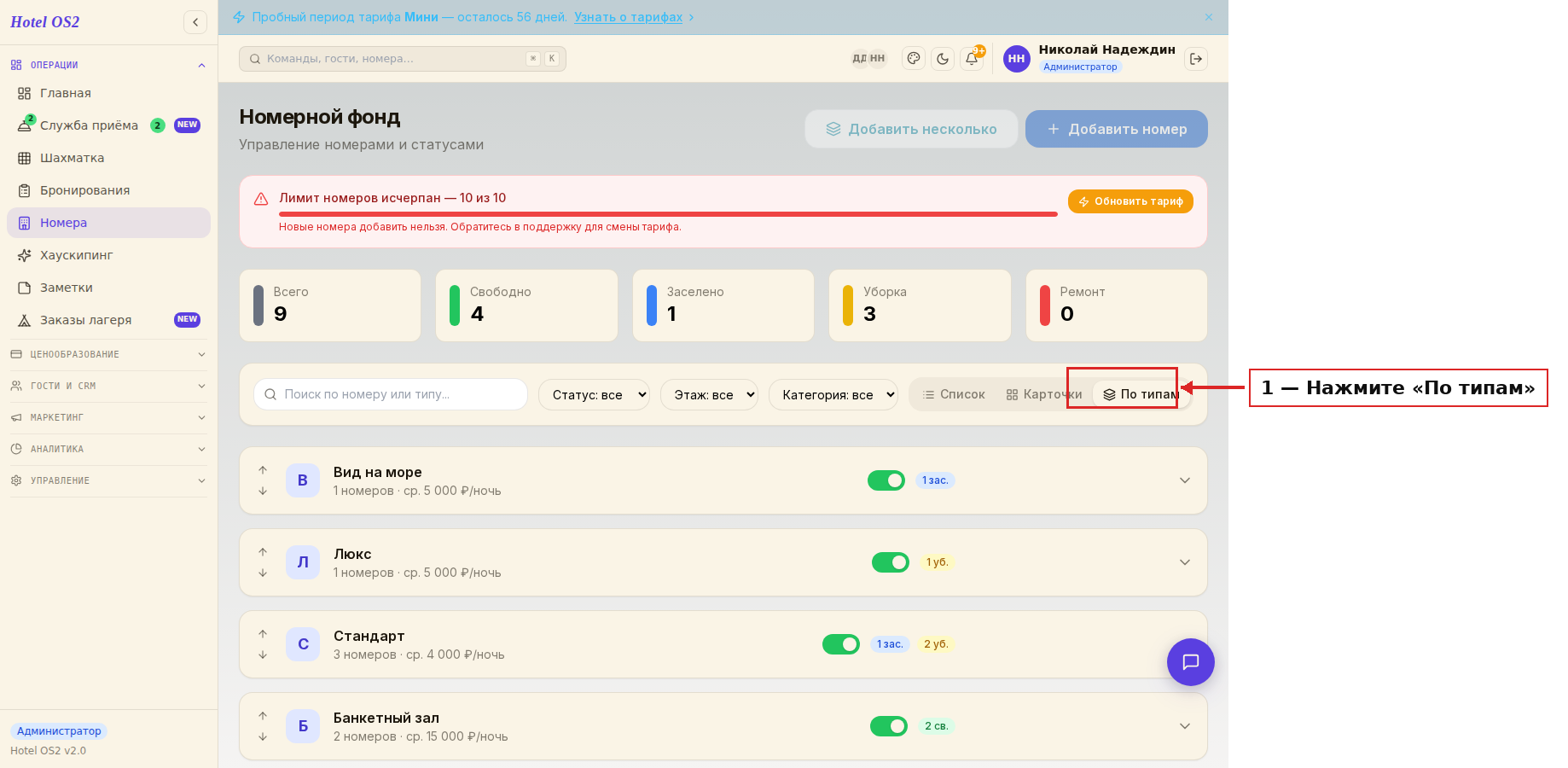Viewport: 1568px width, 768px height.
Task: Toggle the Вид на море switch off
Action: (x=886, y=480)
